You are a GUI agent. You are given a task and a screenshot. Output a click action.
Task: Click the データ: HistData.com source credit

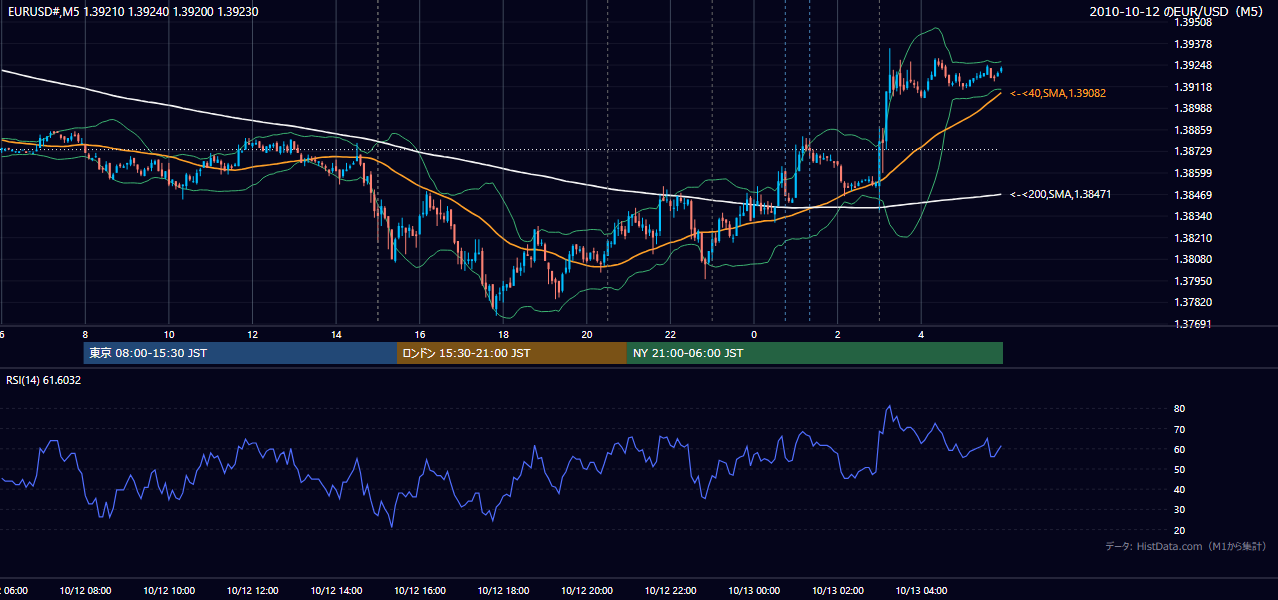(x=1186, y=546)
